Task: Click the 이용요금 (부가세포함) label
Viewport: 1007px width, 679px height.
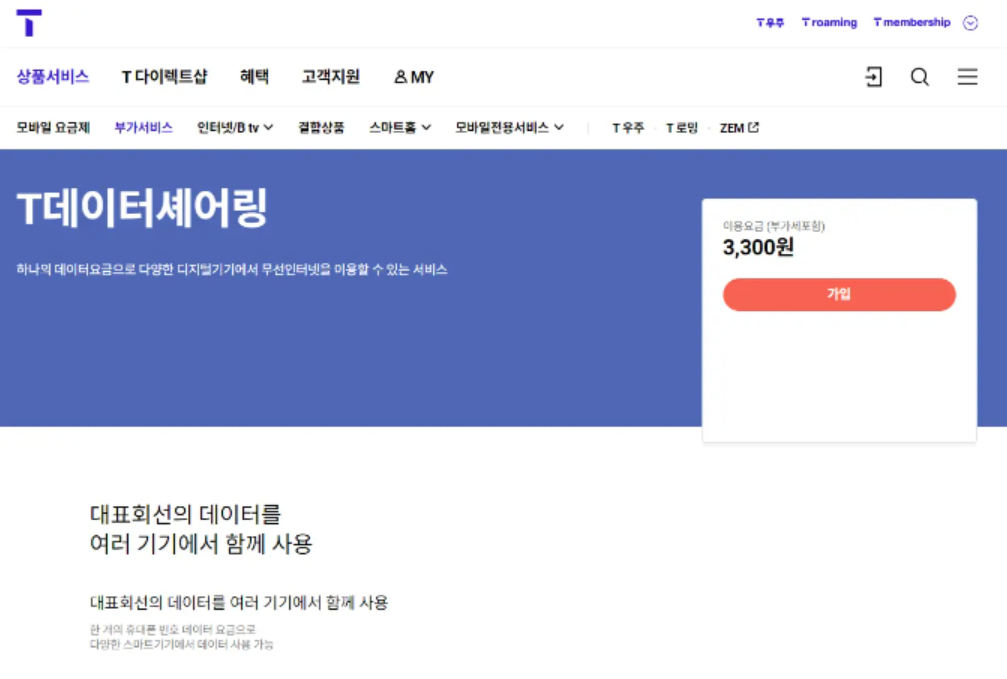Action: (x=774, y=225)
